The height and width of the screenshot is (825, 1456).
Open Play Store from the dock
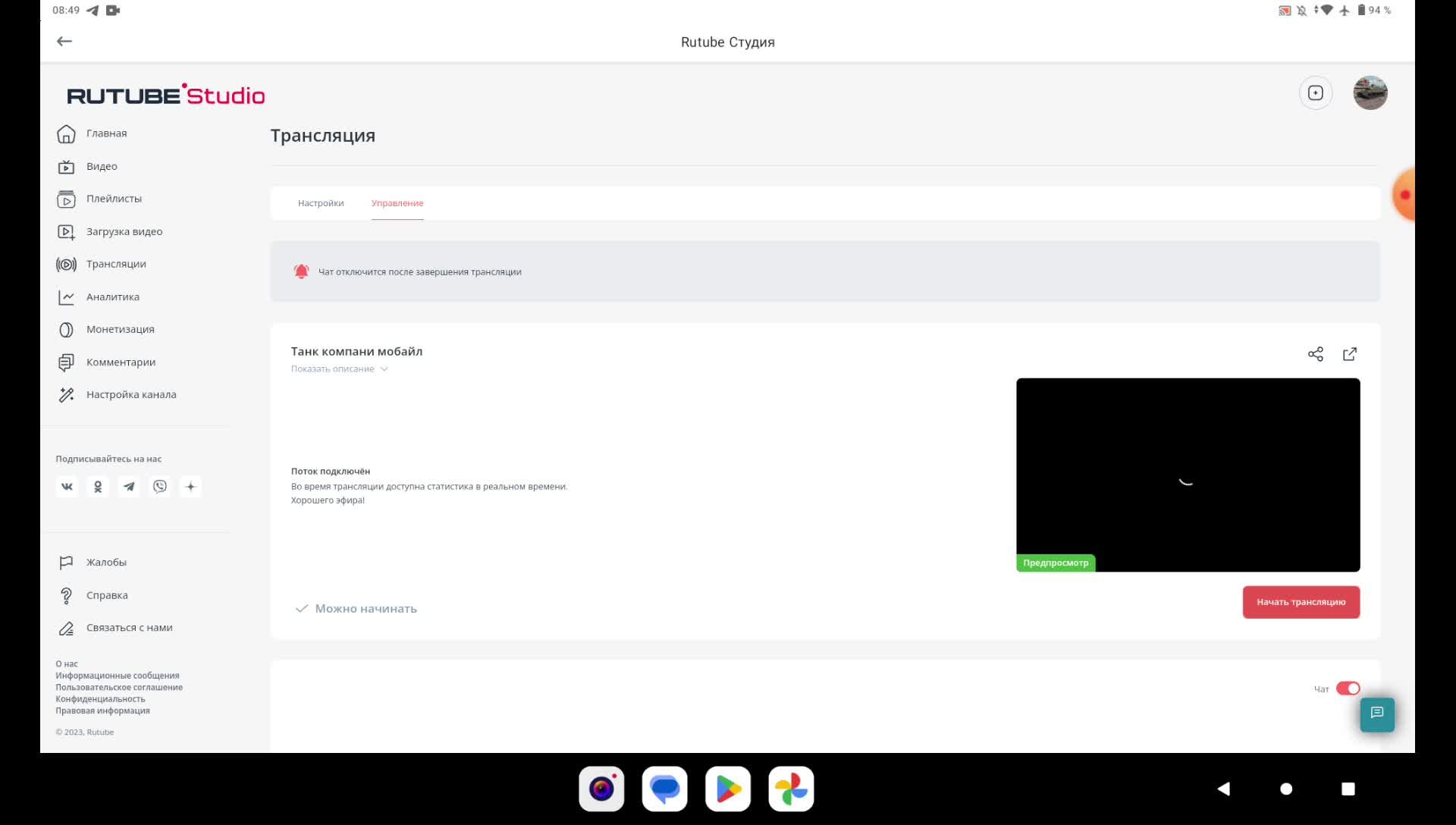[x=728, y=789]
